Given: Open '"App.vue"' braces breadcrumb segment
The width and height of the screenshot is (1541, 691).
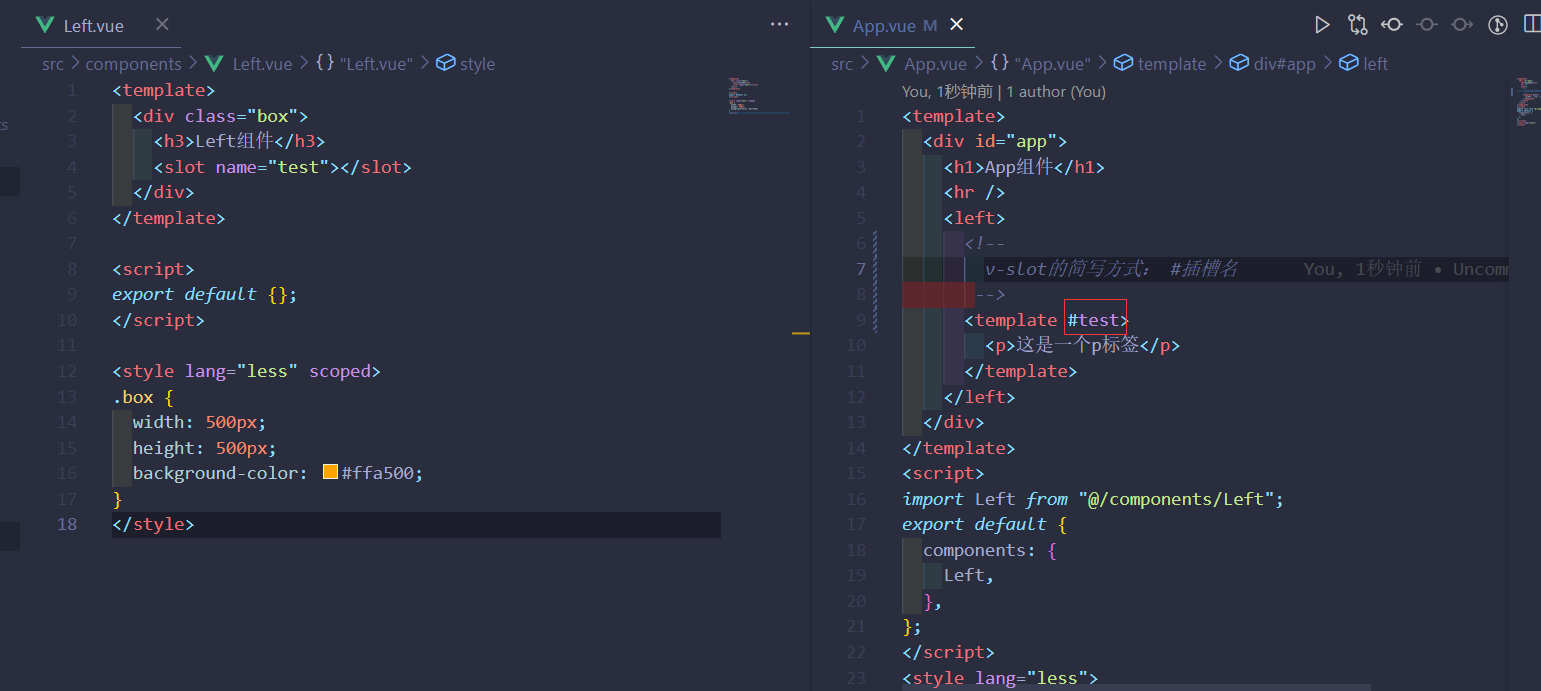Looking at the screenshot, I should pyautogui.click(x=1055, y=64).
